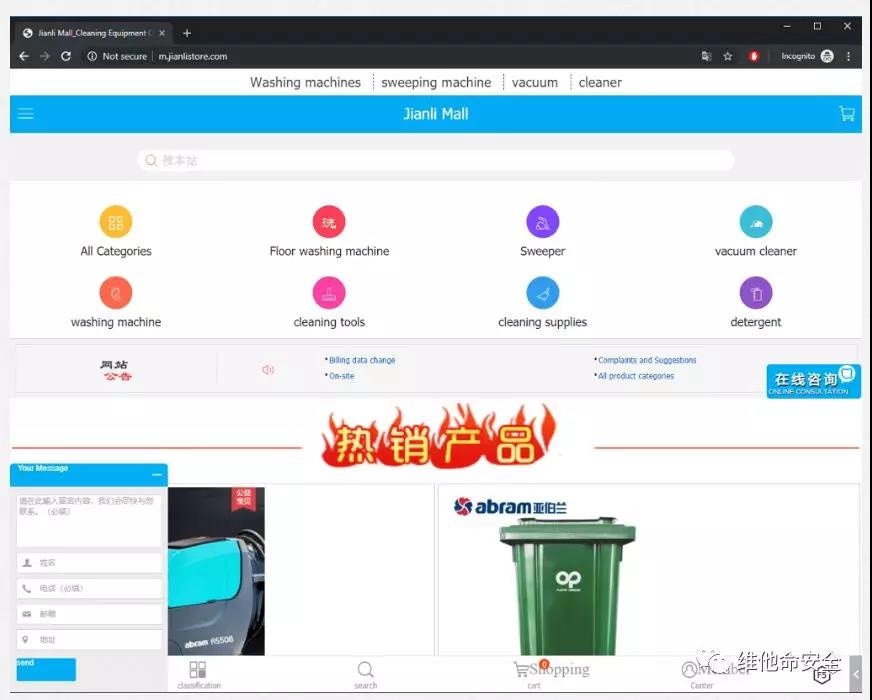Screen dimensions: 872x700
Task: Open the Billing data change link
Action: tap(362, 360)
